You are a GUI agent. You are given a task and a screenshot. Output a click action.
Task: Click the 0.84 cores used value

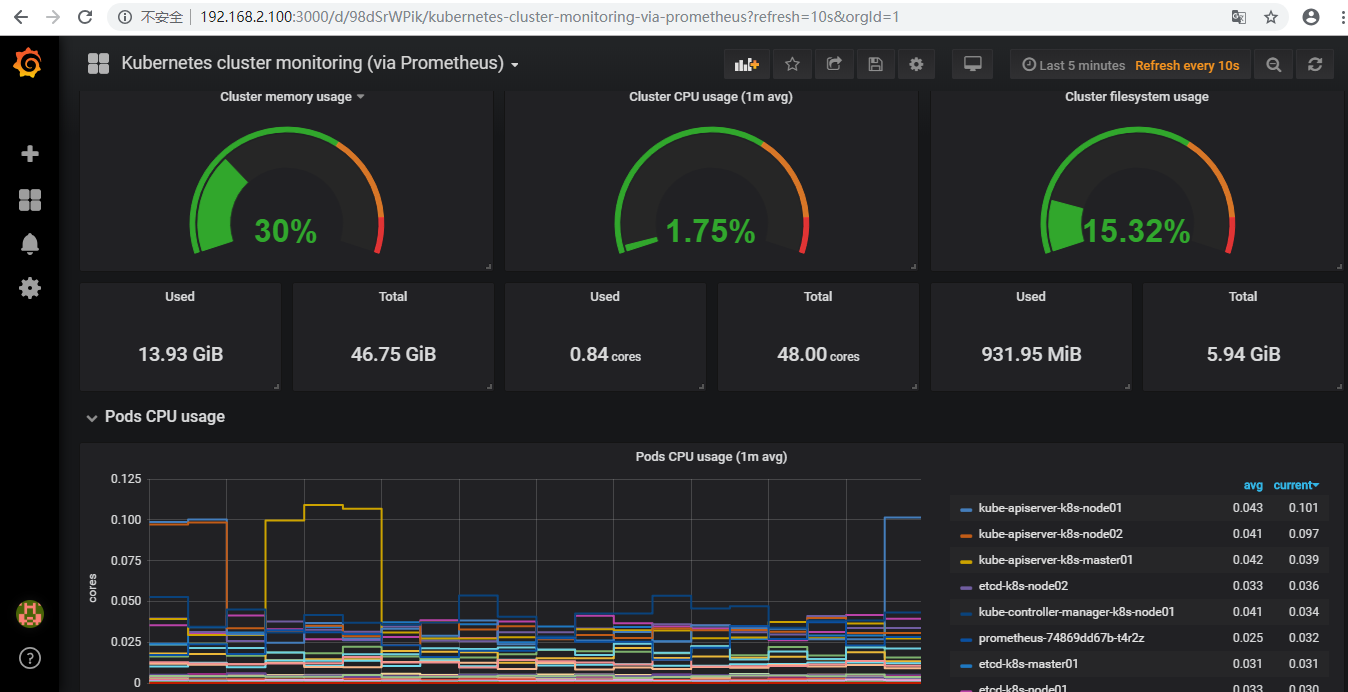(605, 355)
